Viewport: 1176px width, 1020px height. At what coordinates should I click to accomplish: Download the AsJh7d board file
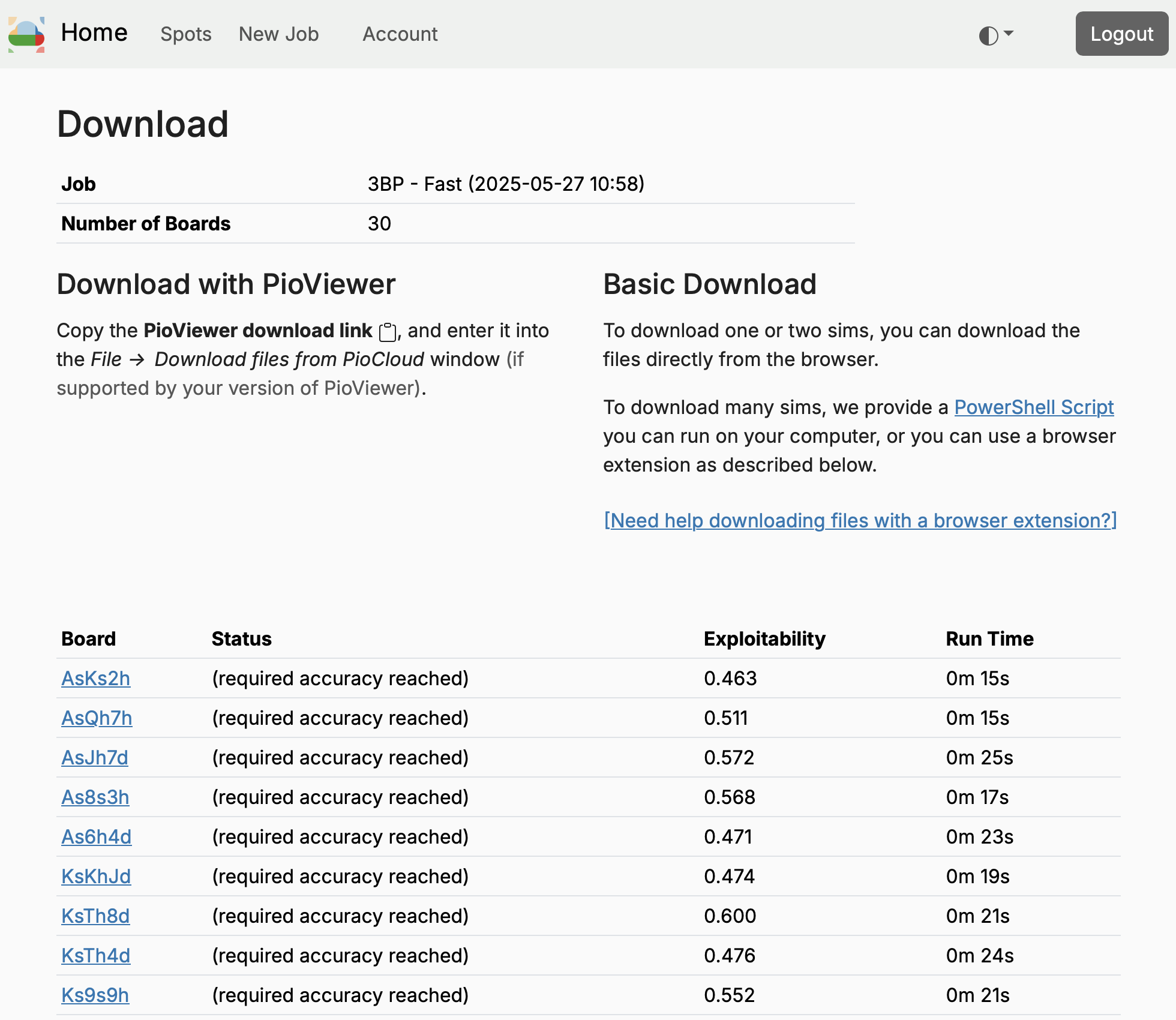(94, 758)
